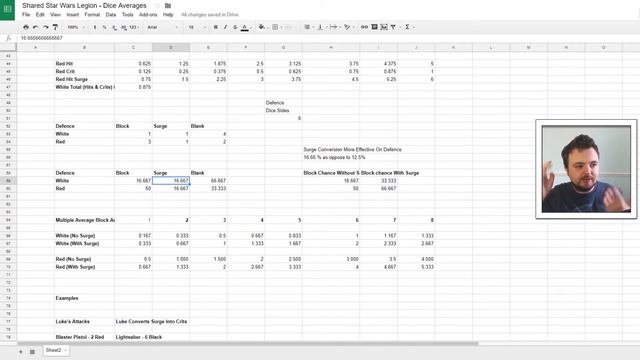Screen dimensions: 640x360
Task: Open the fill color picker
Action: [262, 27]
